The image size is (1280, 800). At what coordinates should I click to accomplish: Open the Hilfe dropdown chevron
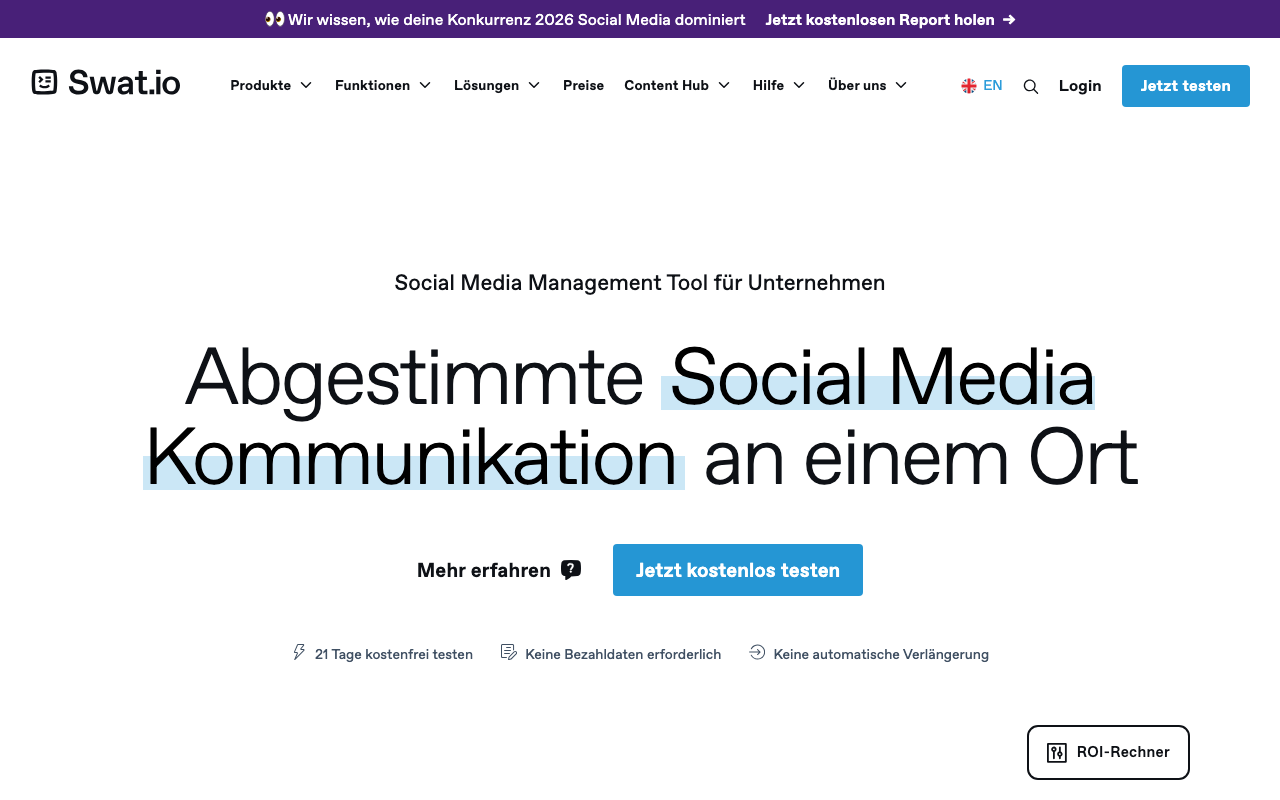click(x=799, y=86)
